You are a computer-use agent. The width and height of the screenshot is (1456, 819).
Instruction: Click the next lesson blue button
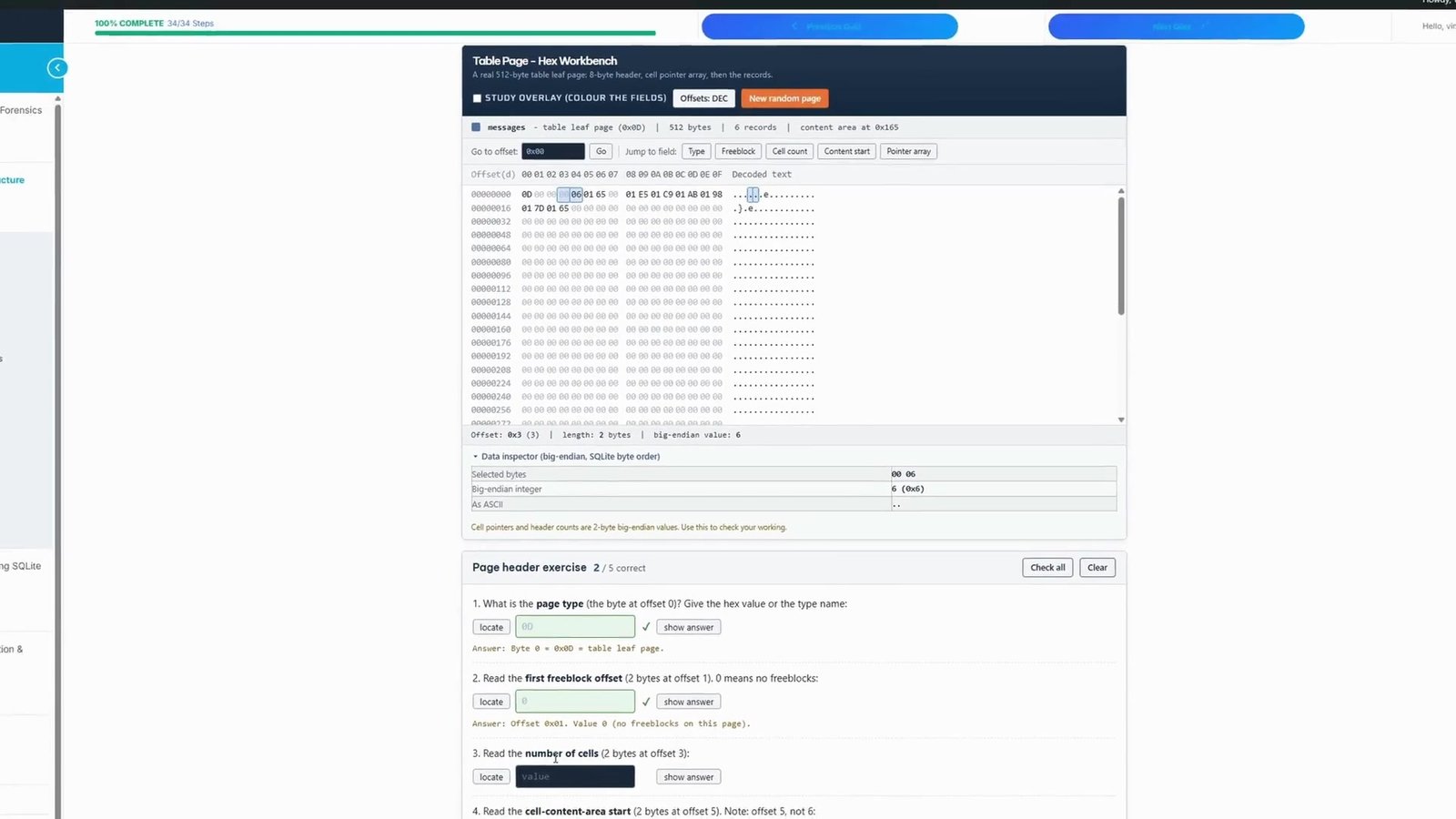pyautogui.click(x=1177, y=26)
